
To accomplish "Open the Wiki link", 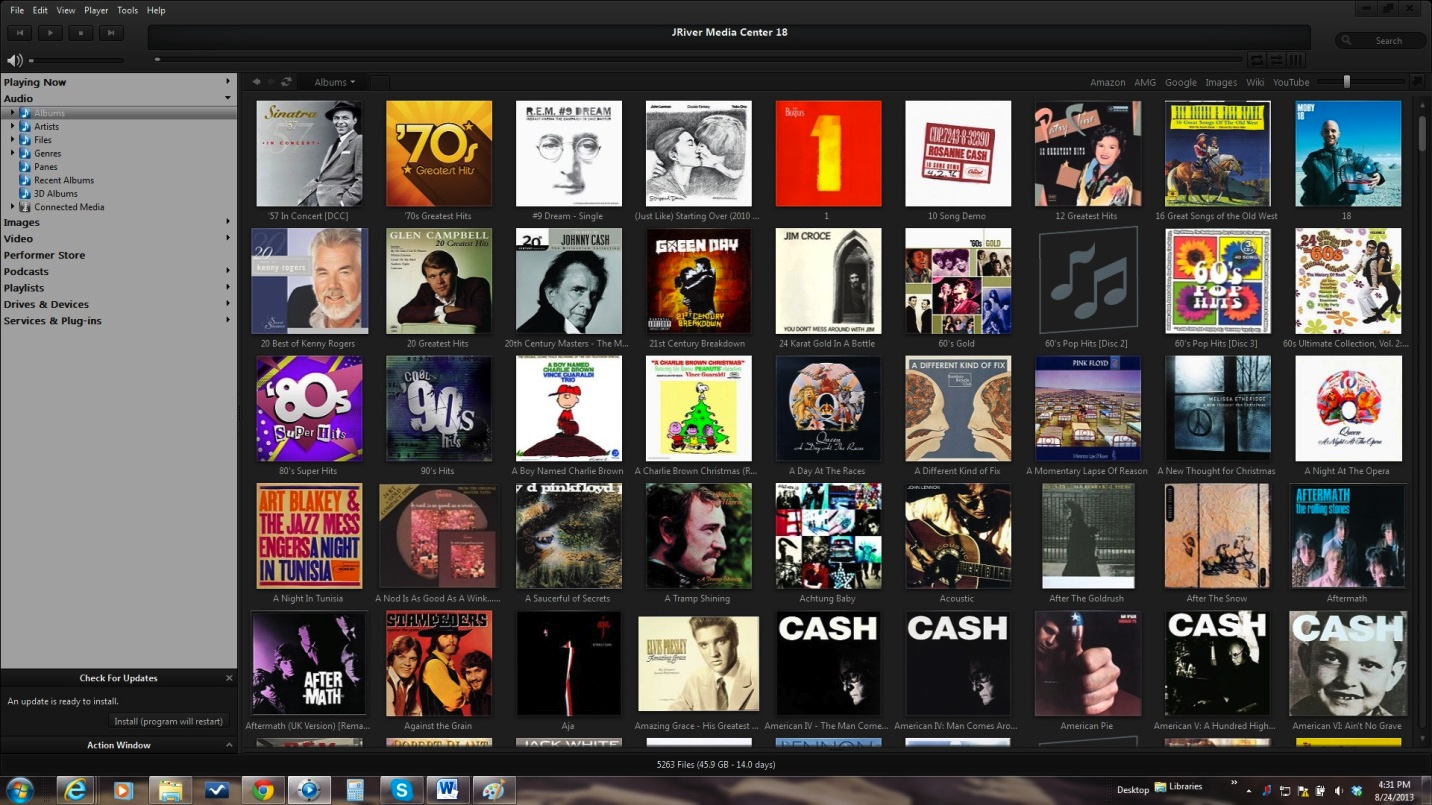I will click(x=1255, y=83).
